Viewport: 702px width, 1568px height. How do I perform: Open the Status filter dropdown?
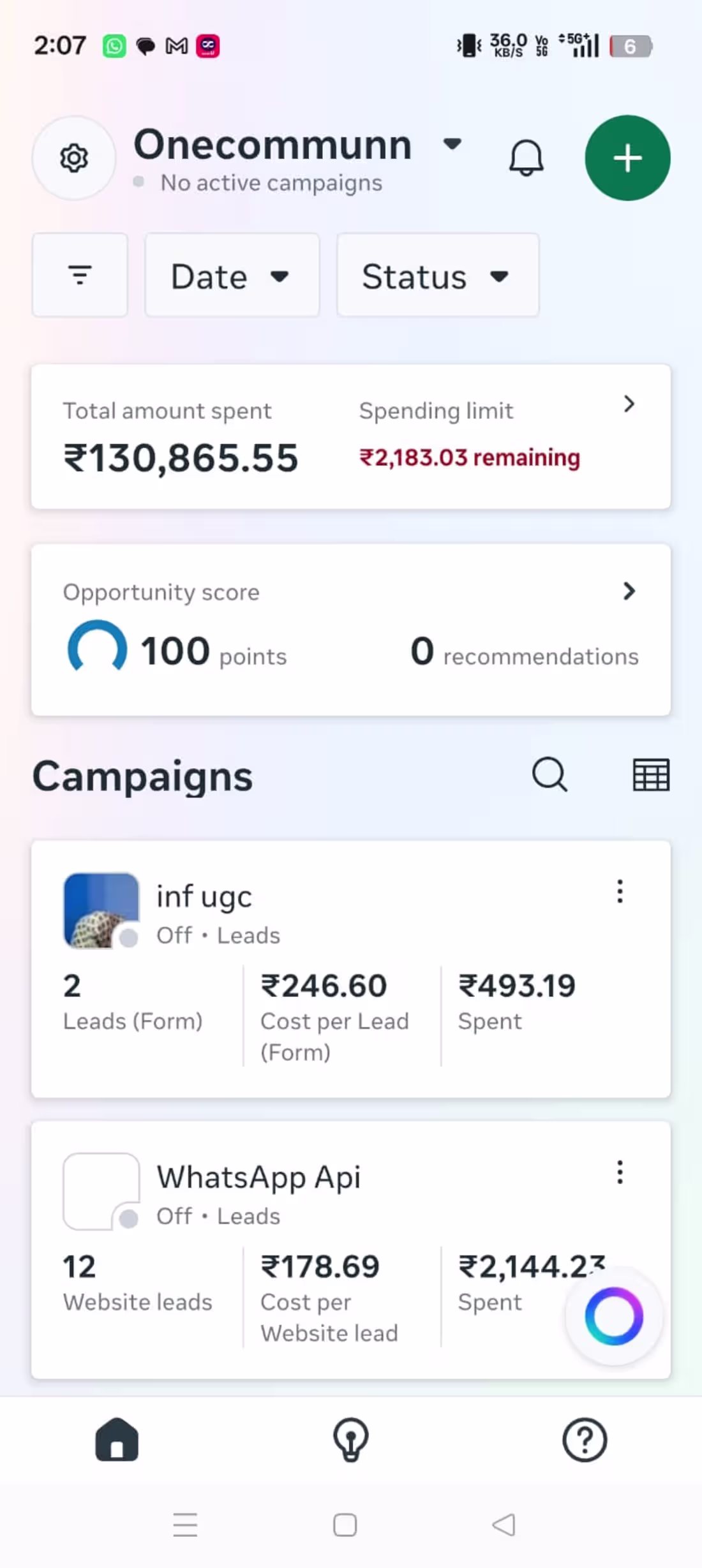click(x=437, y=275)
